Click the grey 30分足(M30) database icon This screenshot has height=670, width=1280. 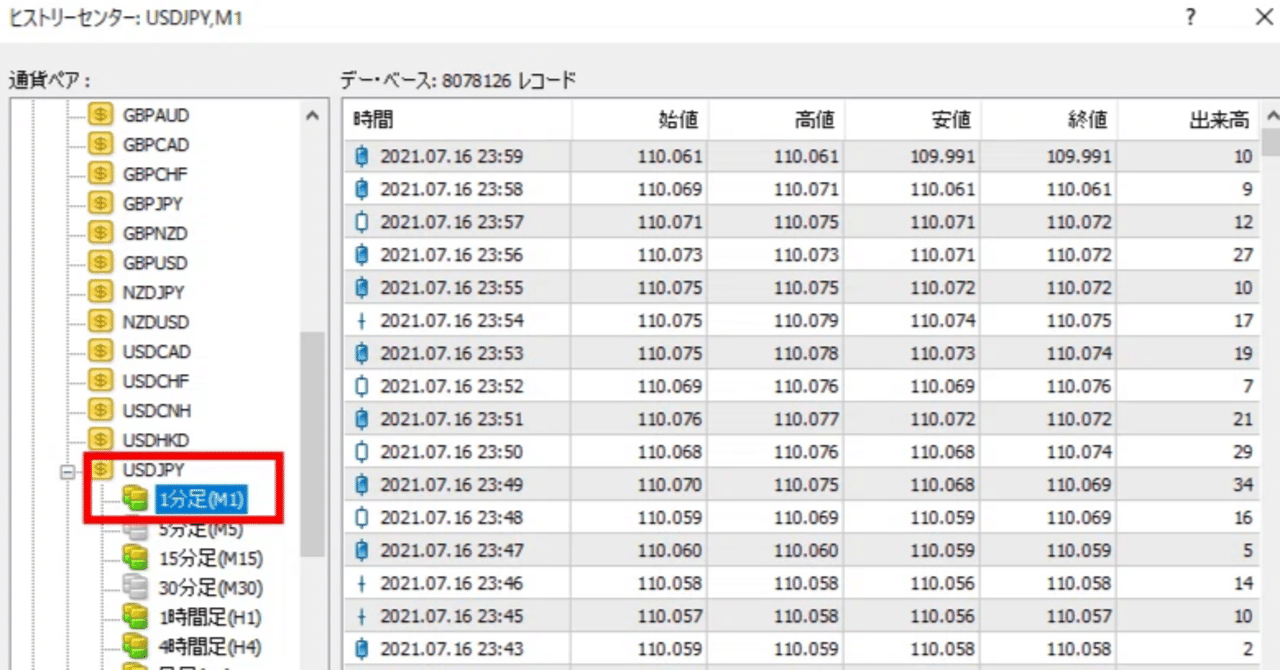134,587
